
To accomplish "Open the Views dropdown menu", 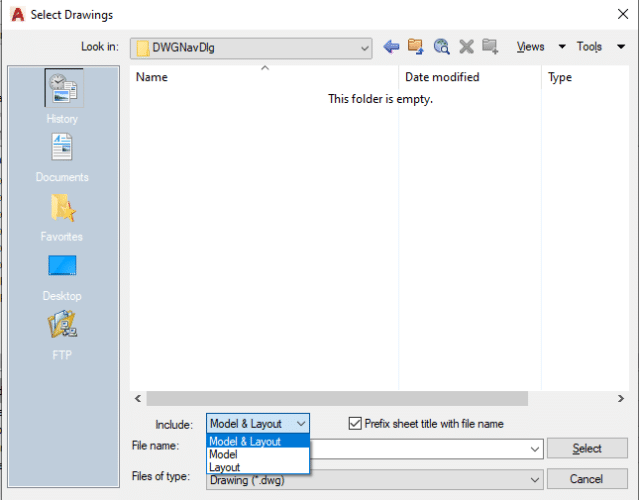I will point(541,46).
